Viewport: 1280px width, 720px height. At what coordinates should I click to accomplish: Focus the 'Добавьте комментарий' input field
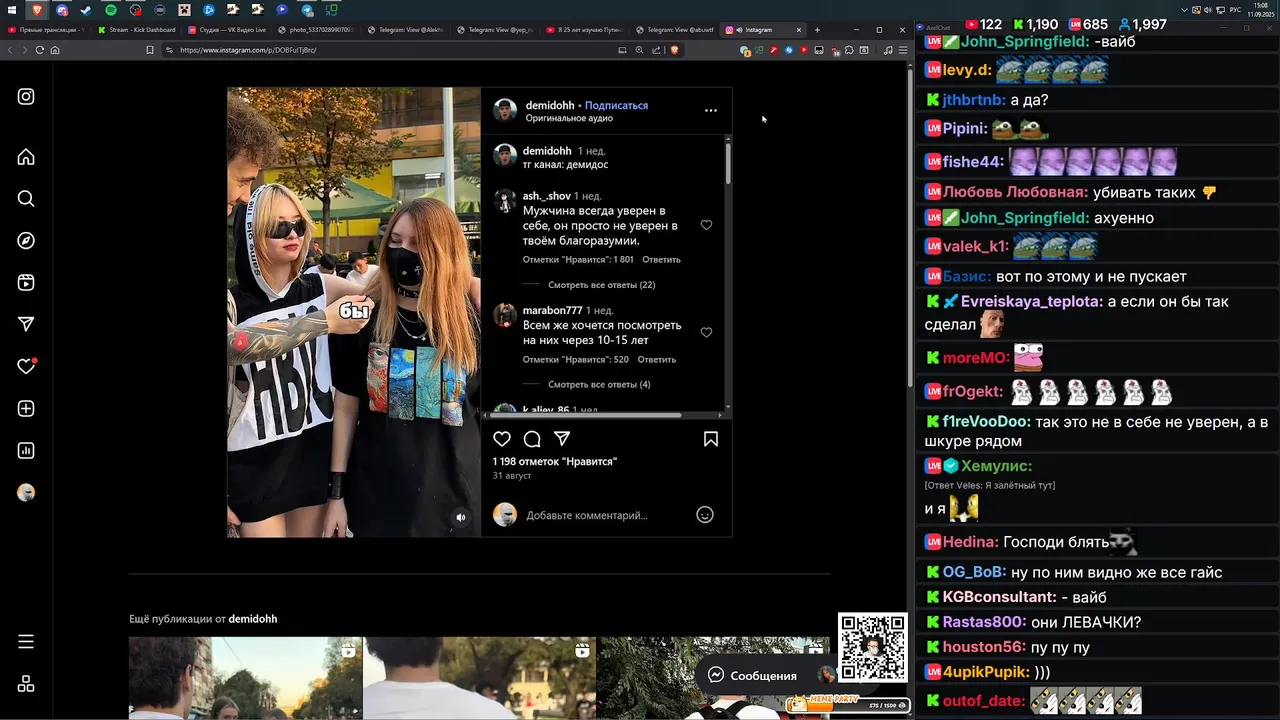606,515
